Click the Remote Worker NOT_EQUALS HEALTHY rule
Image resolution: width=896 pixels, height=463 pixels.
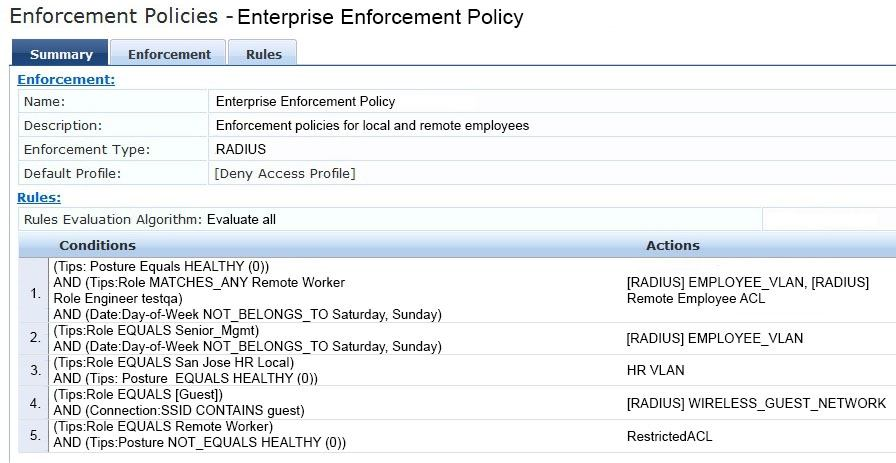[x=199, y=435]
